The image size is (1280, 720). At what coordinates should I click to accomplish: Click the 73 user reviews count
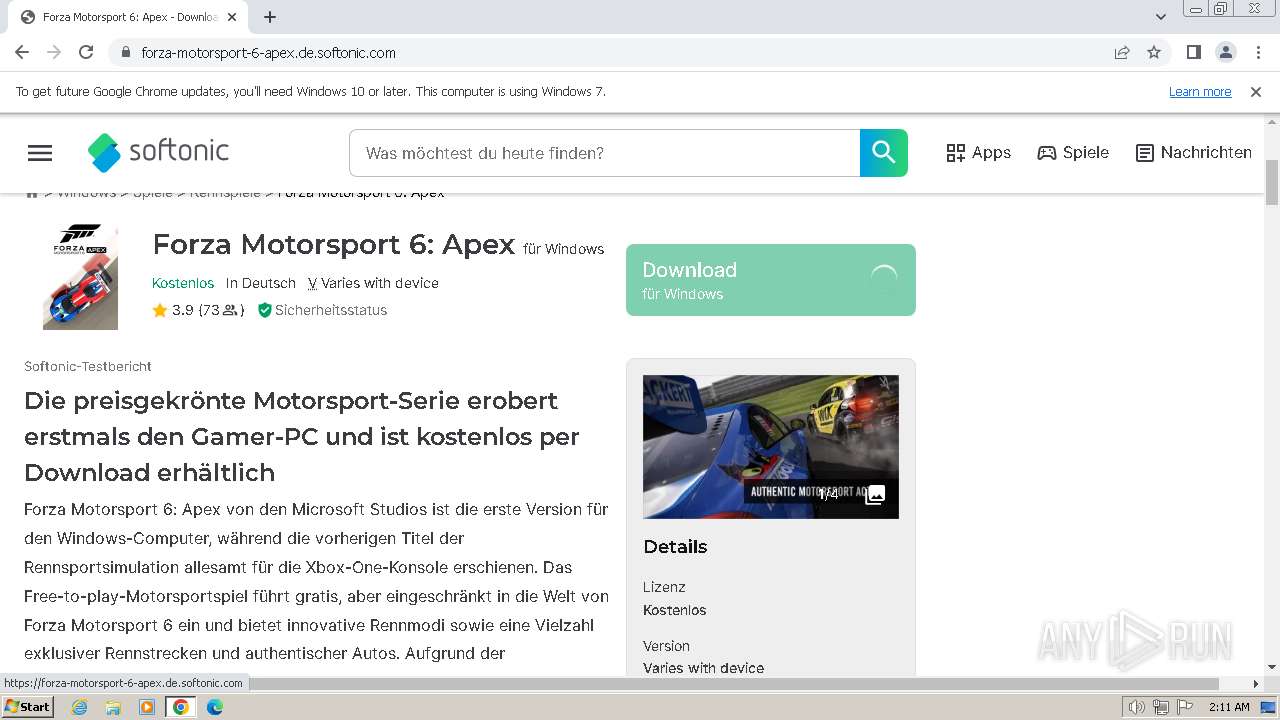[x=221, y=310]
